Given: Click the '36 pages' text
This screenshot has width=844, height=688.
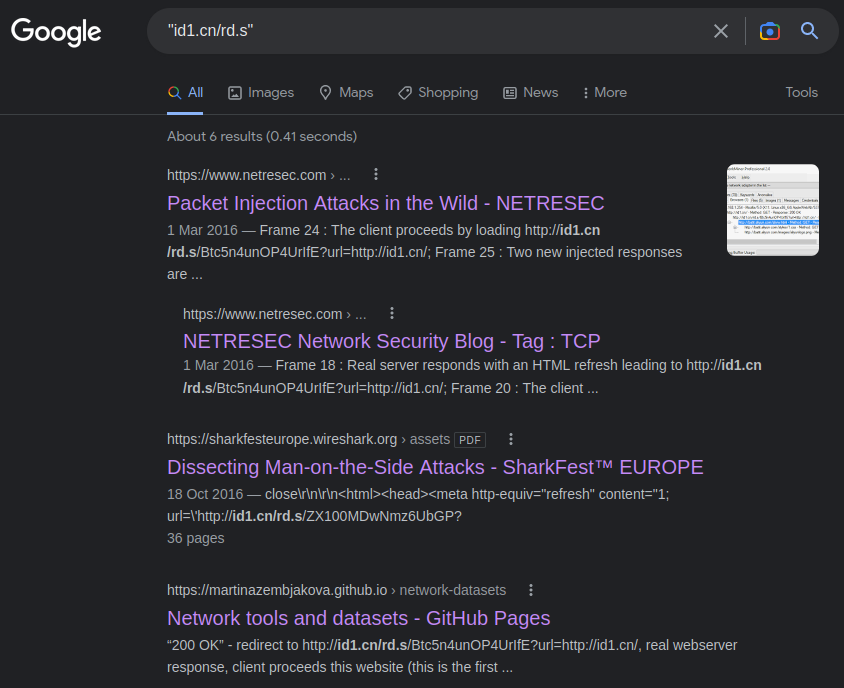Looking at the screenshot, I should (x=195, y=538).
